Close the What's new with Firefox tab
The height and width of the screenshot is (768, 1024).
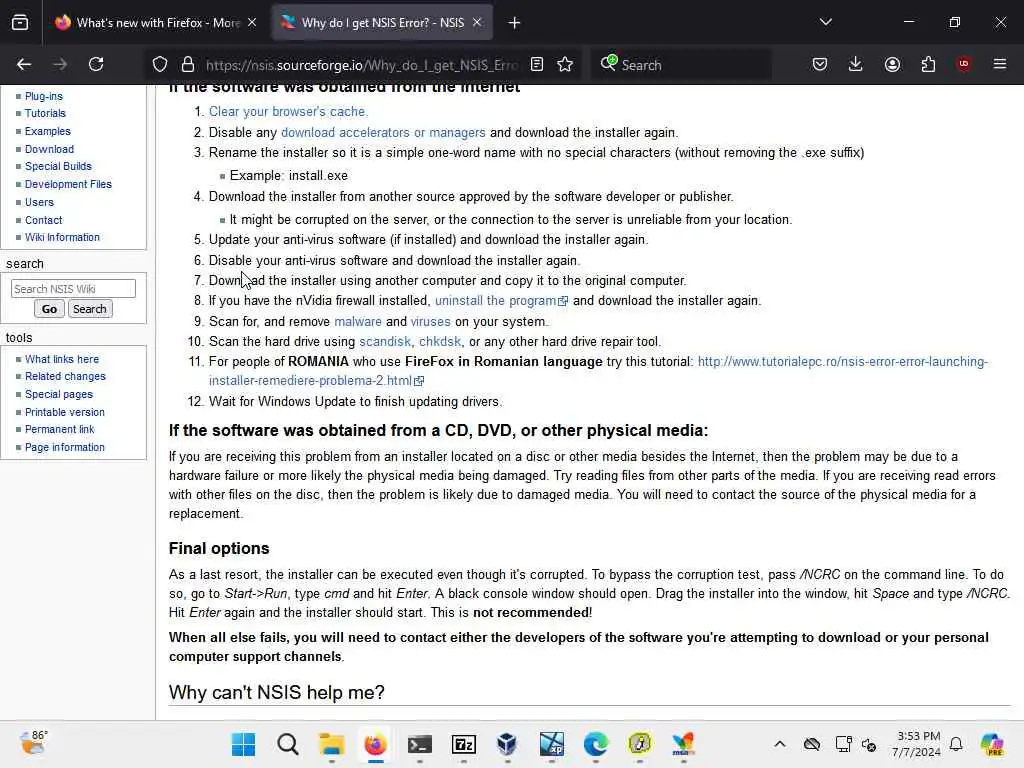click(252, 23)
